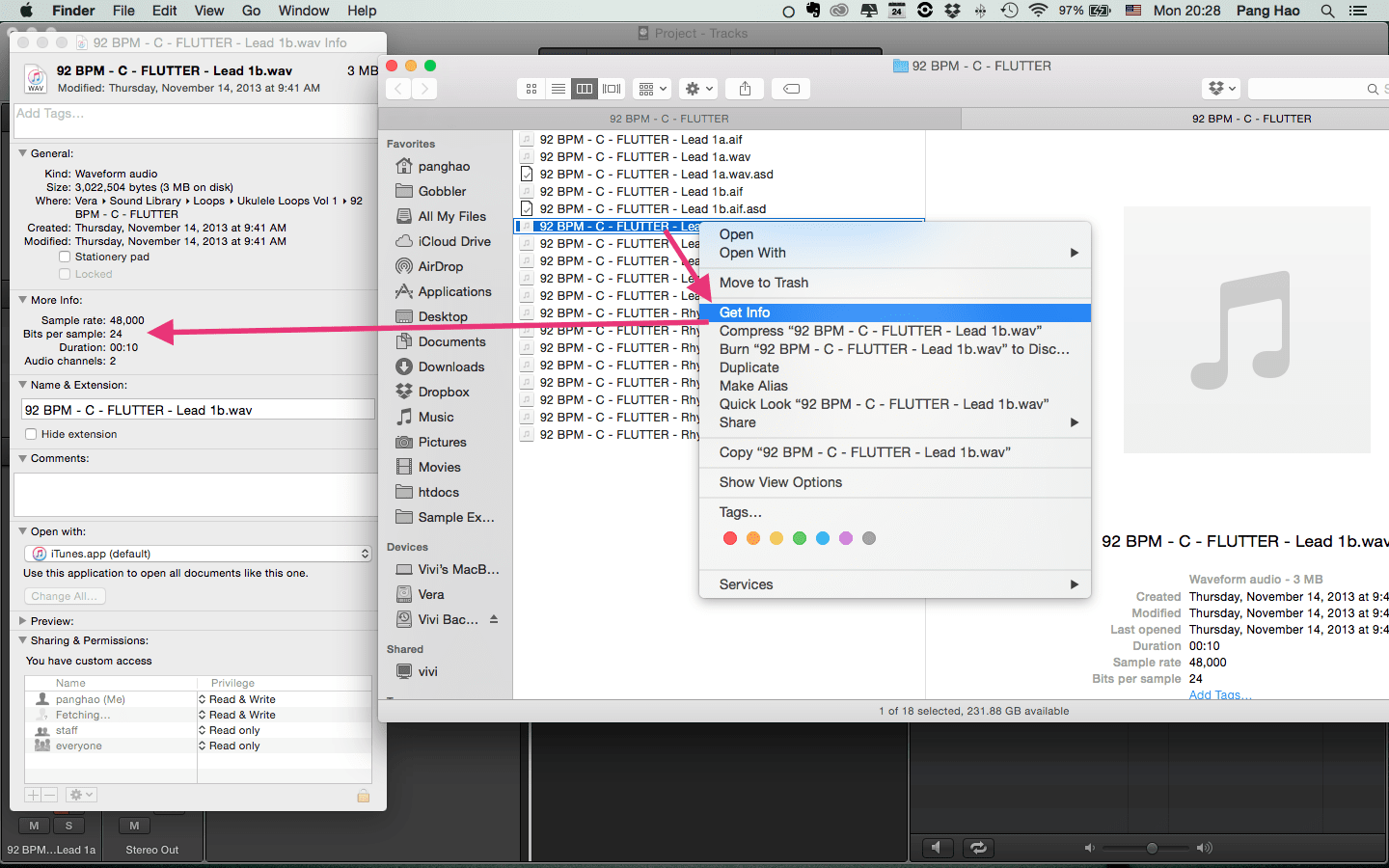Open the Go menu in menu bar
The width and height of the screenshot is (1389, 868).
coord(251,11)
